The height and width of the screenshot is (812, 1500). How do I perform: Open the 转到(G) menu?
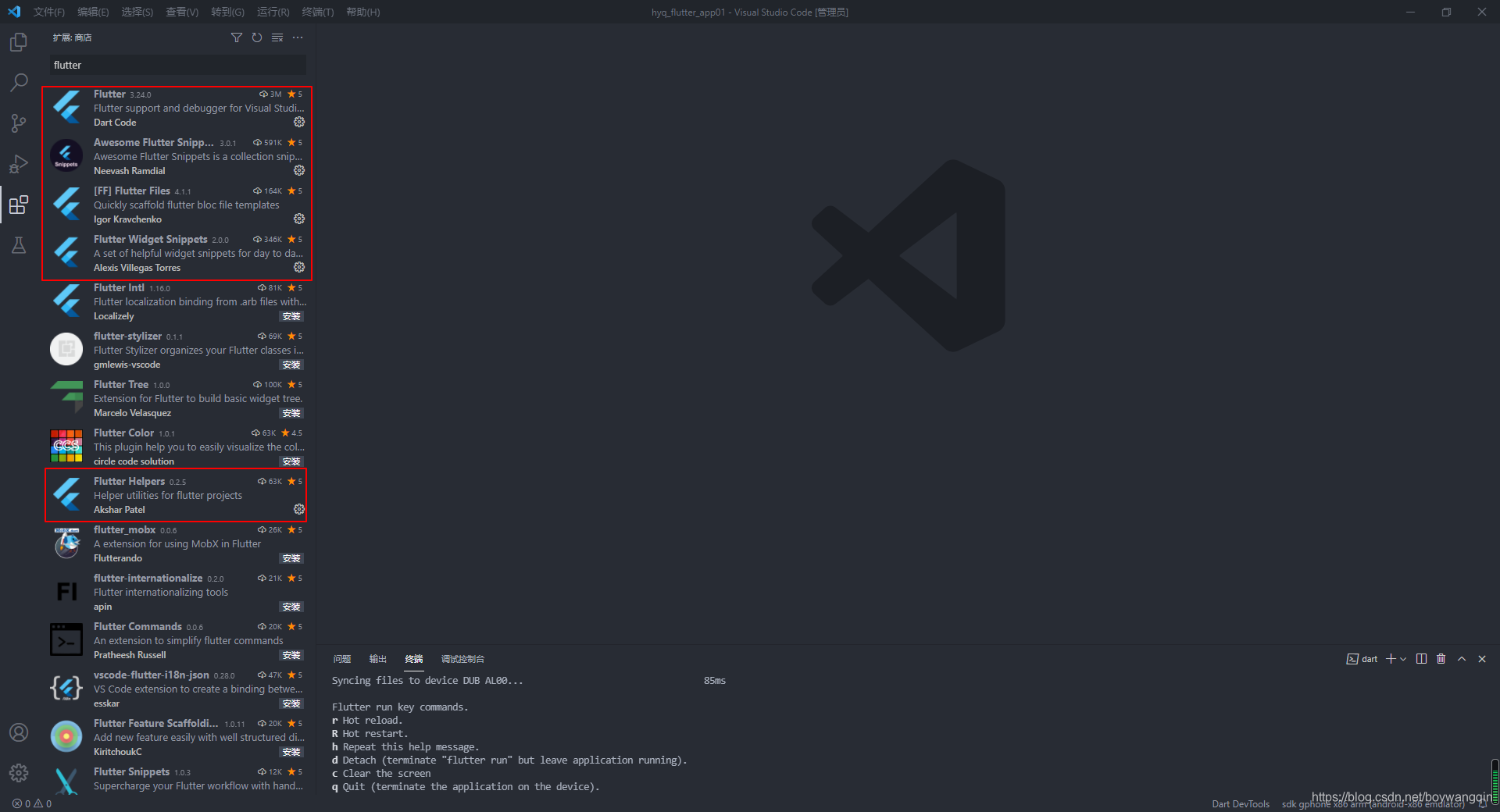tap(227, 12)
